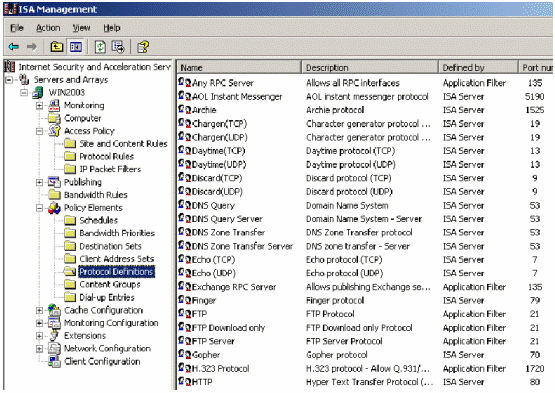The height and width of the screenshot is (393, 555).
Task: Toggle the Show/Hide console tree icon
Action: point(76,46)
